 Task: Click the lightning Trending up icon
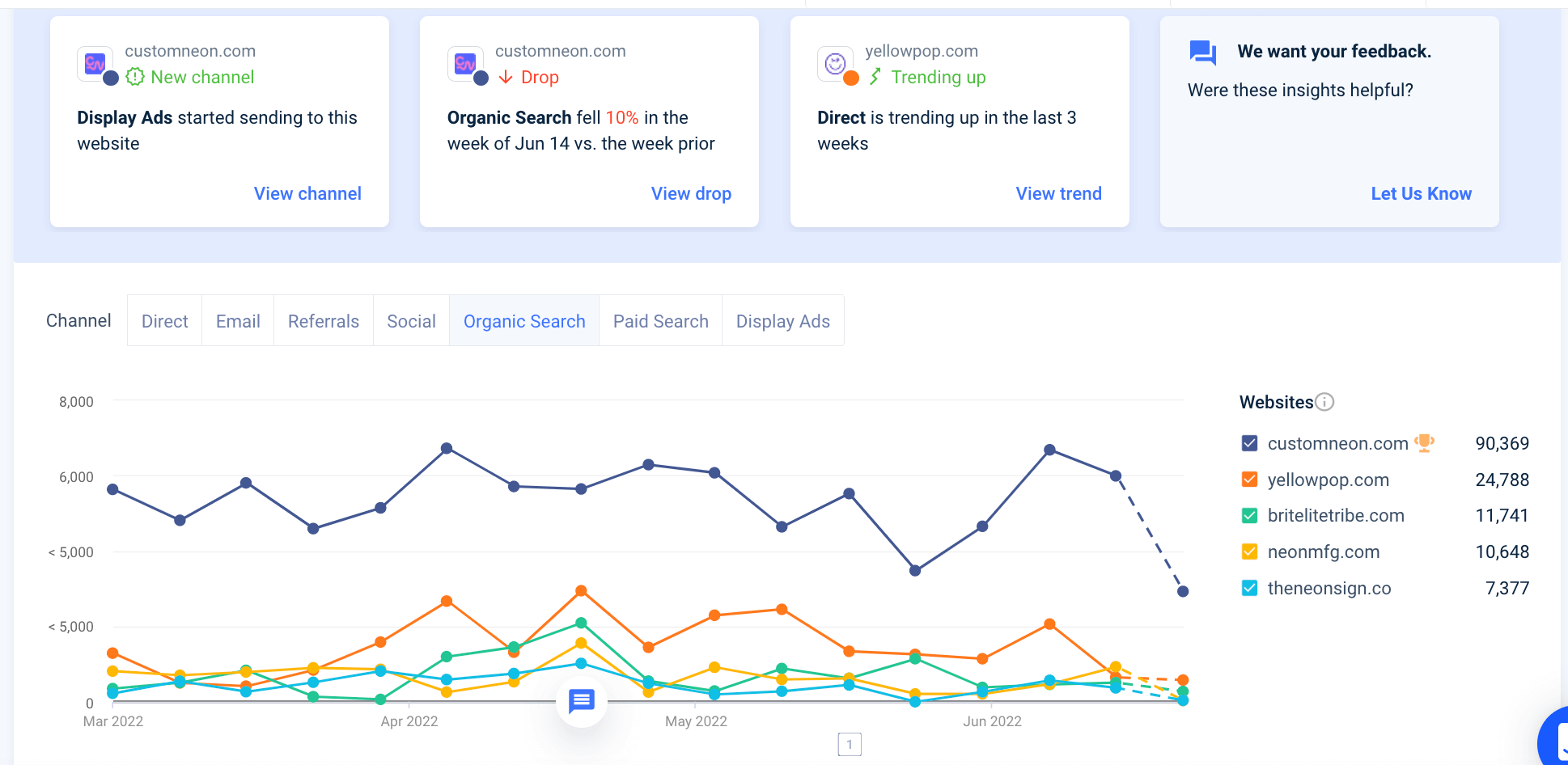[875, 77]
